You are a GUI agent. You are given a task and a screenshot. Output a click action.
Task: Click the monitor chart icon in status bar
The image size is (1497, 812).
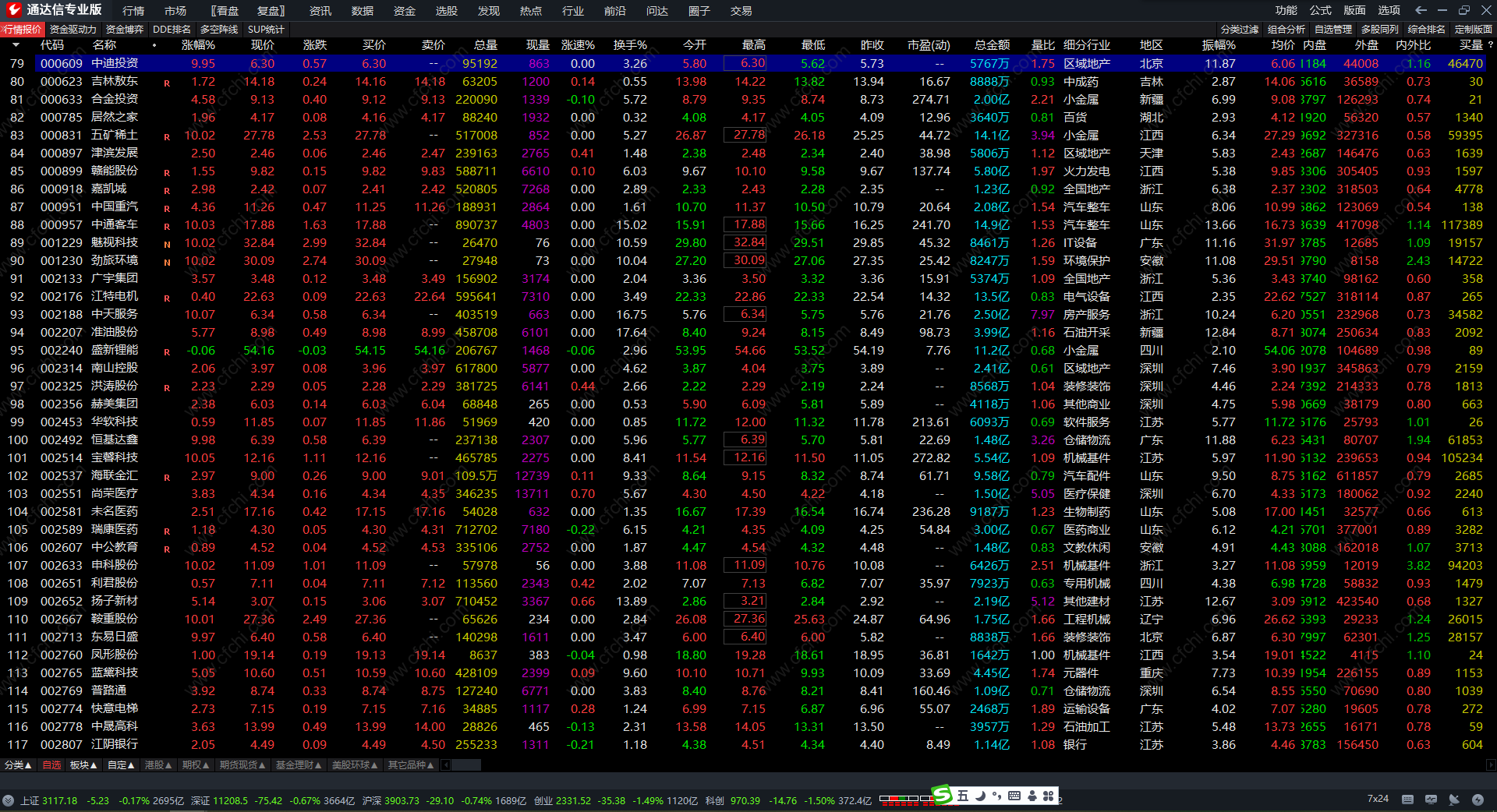pos(1431,800)
